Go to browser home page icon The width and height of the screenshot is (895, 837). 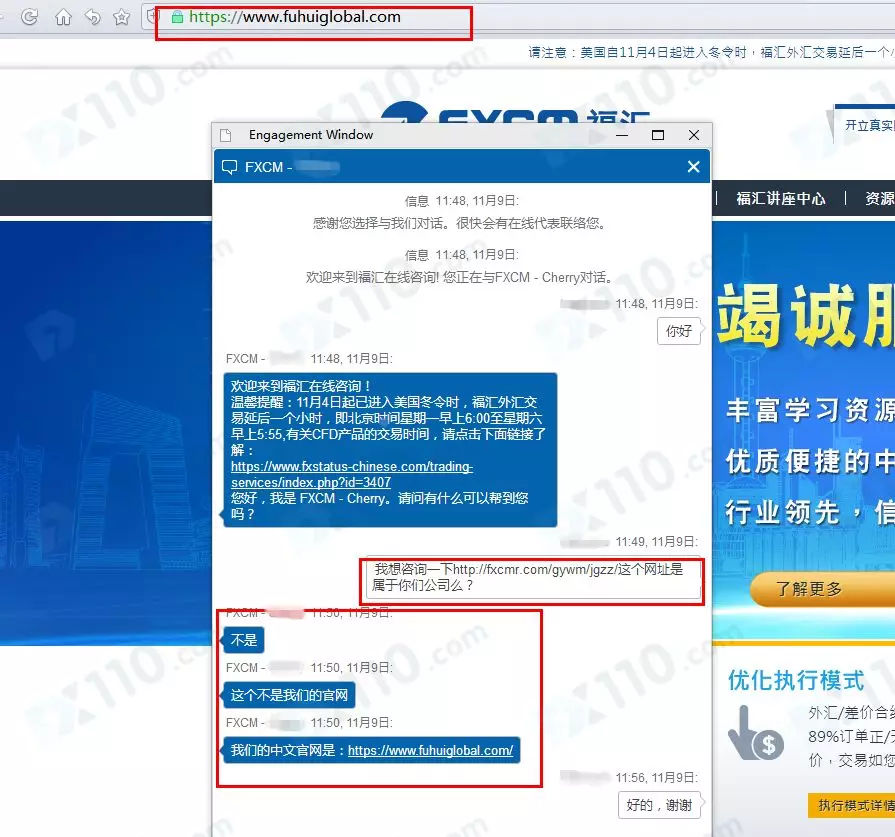pyautogui.click(x=63, y=17)
